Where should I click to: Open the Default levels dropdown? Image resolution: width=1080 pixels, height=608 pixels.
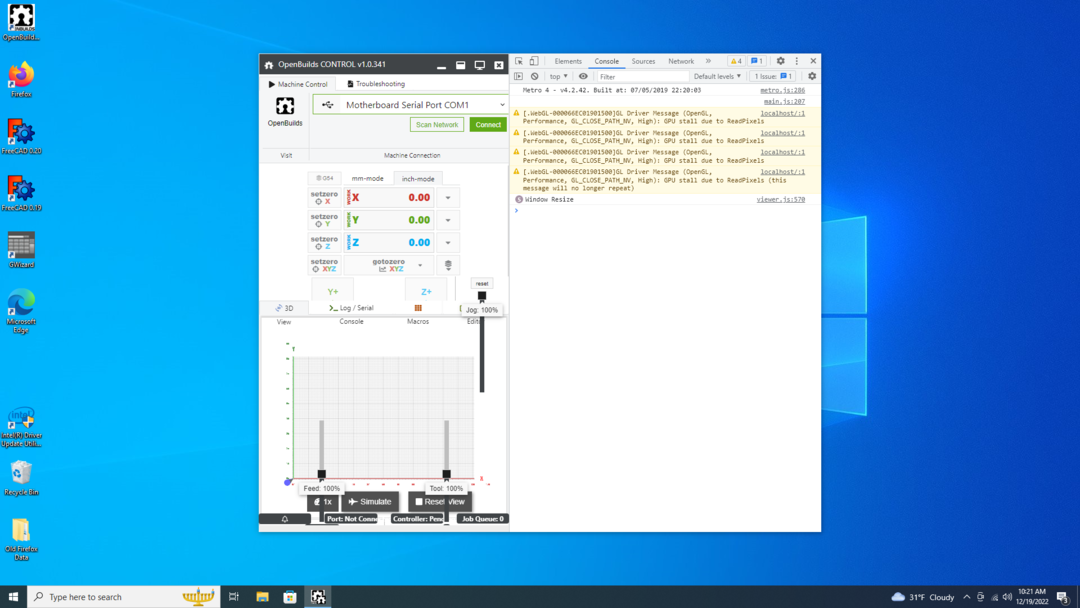(717, 76)
